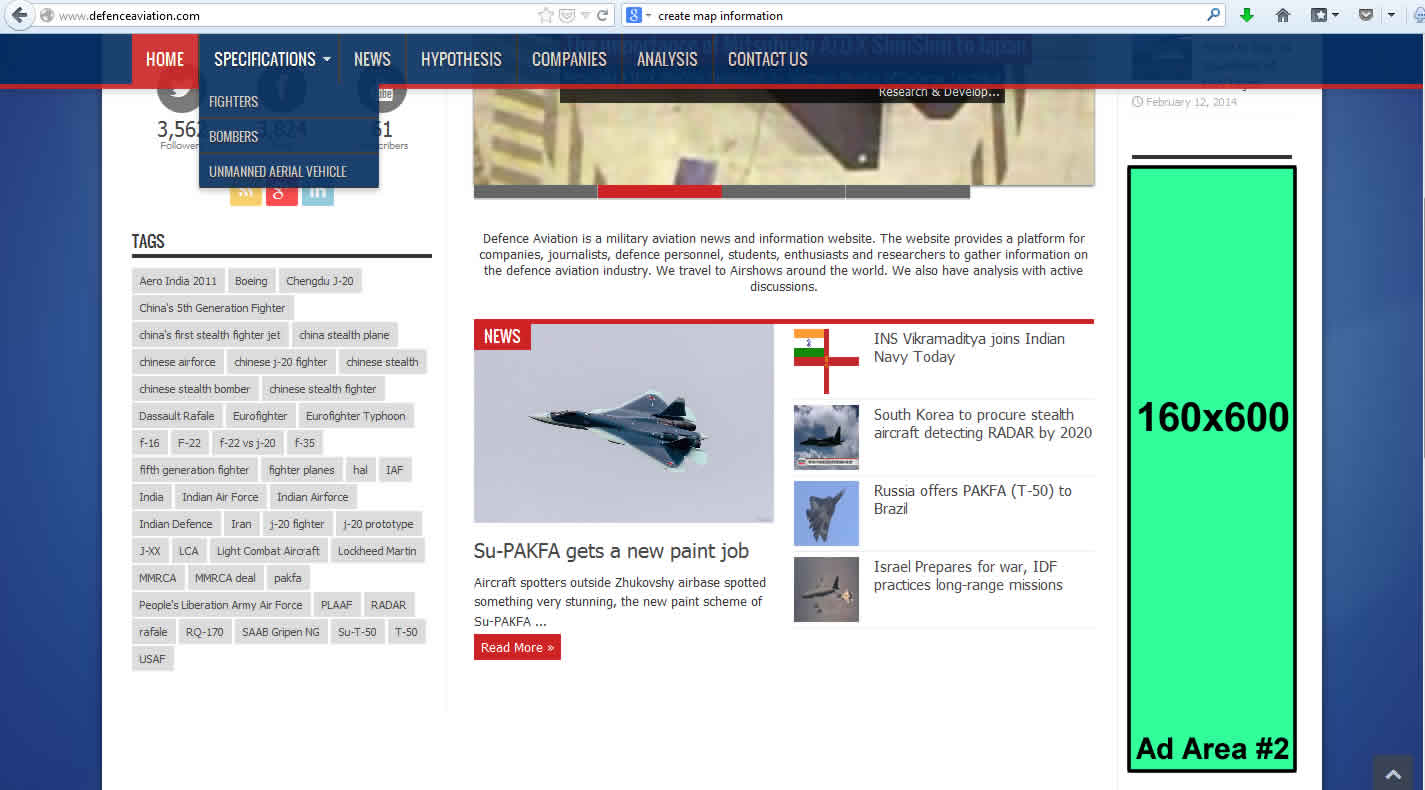Click the Twitter follower icon

178,90
